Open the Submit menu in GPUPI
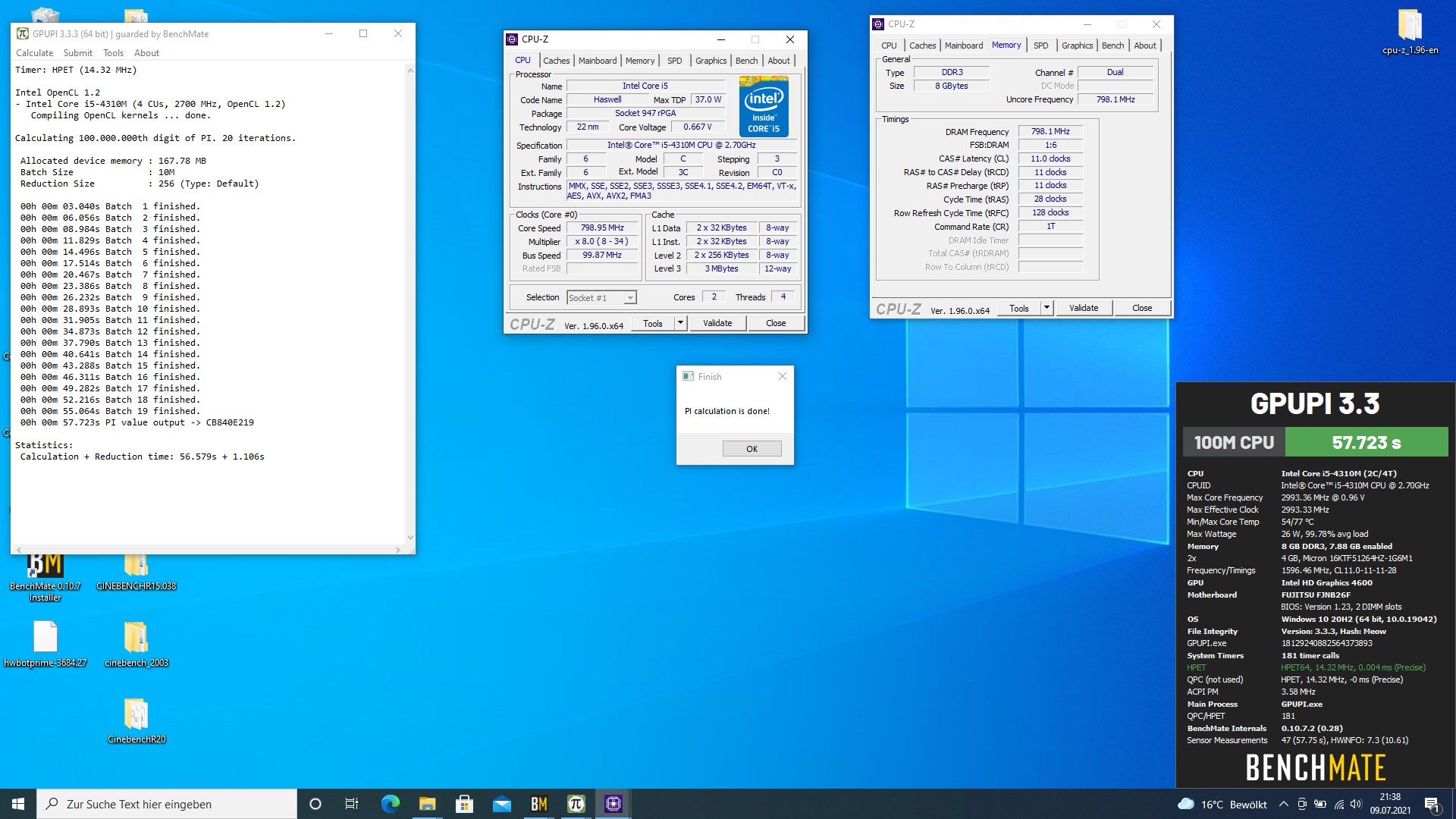Screen dimensions: 1456x819 pos(78,53)
